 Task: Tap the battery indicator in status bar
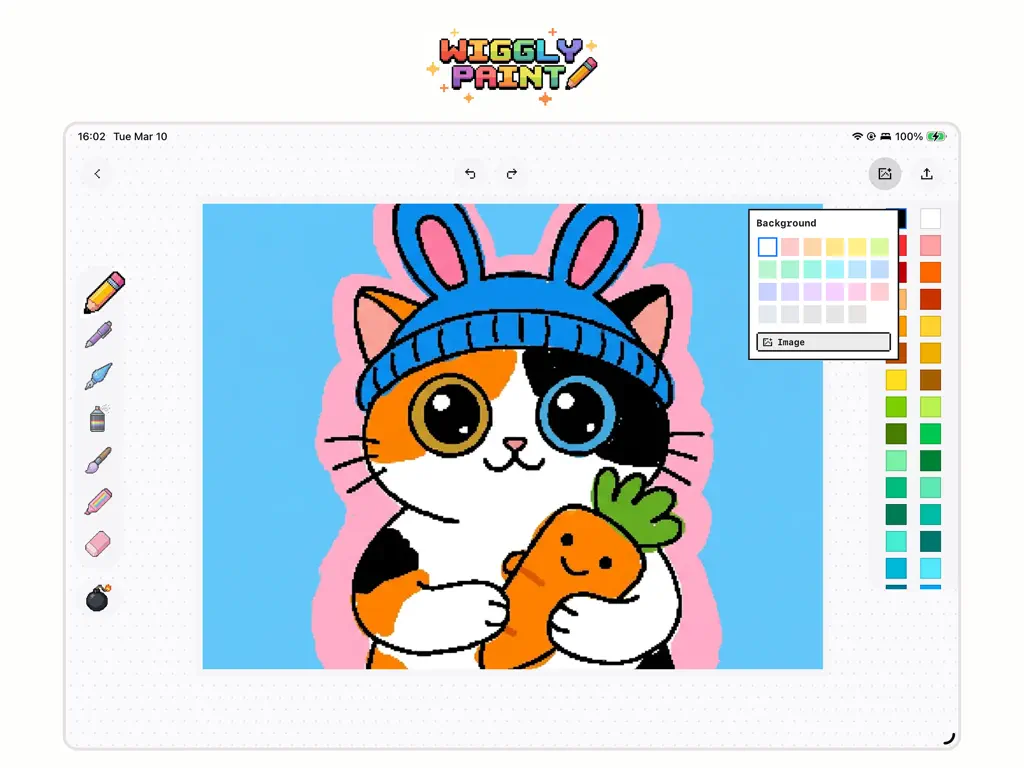point(936,136)
